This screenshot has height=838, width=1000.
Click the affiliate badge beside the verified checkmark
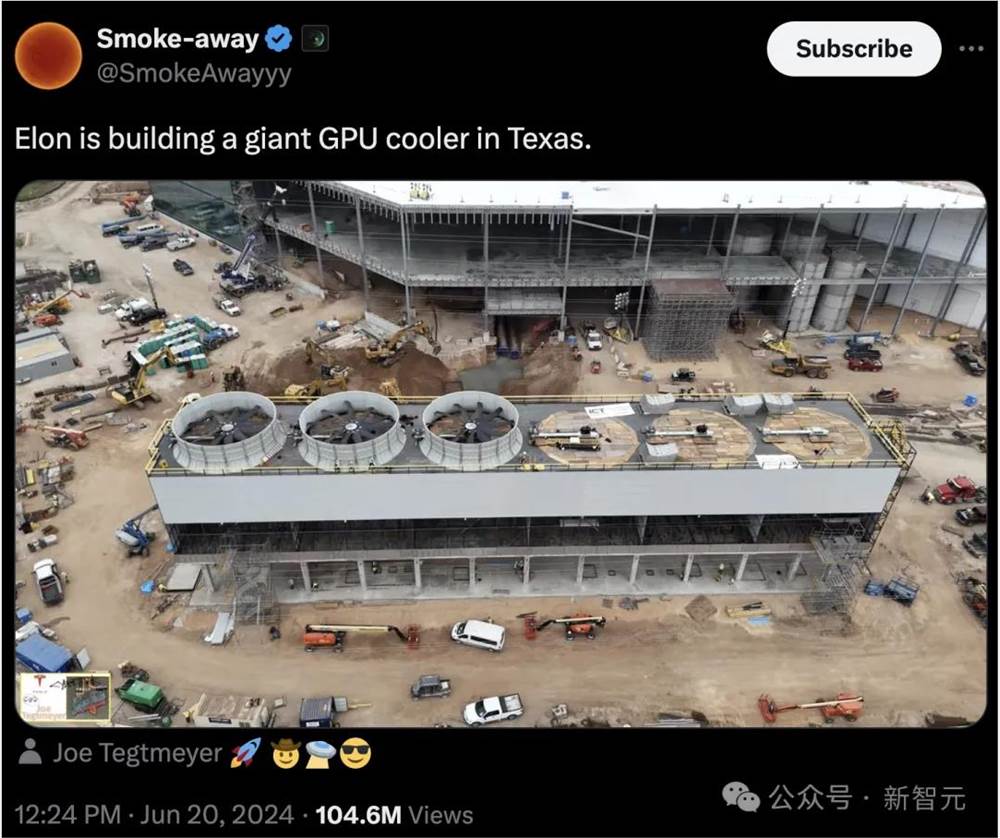(x=315, y=40)
